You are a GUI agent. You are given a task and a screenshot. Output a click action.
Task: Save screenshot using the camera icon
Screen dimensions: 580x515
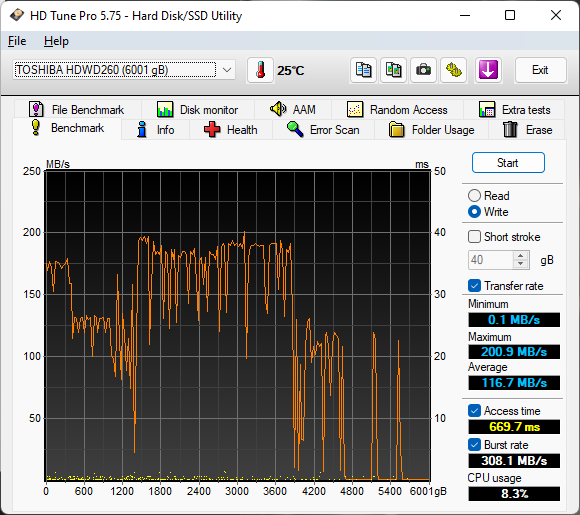pyautogui.click(x=423, y=70)
